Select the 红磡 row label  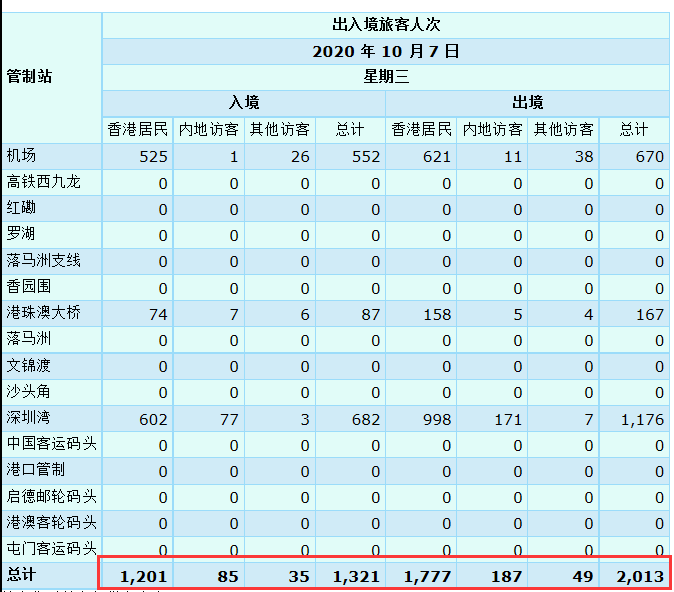pyautogui.click(x=21, y=209)
